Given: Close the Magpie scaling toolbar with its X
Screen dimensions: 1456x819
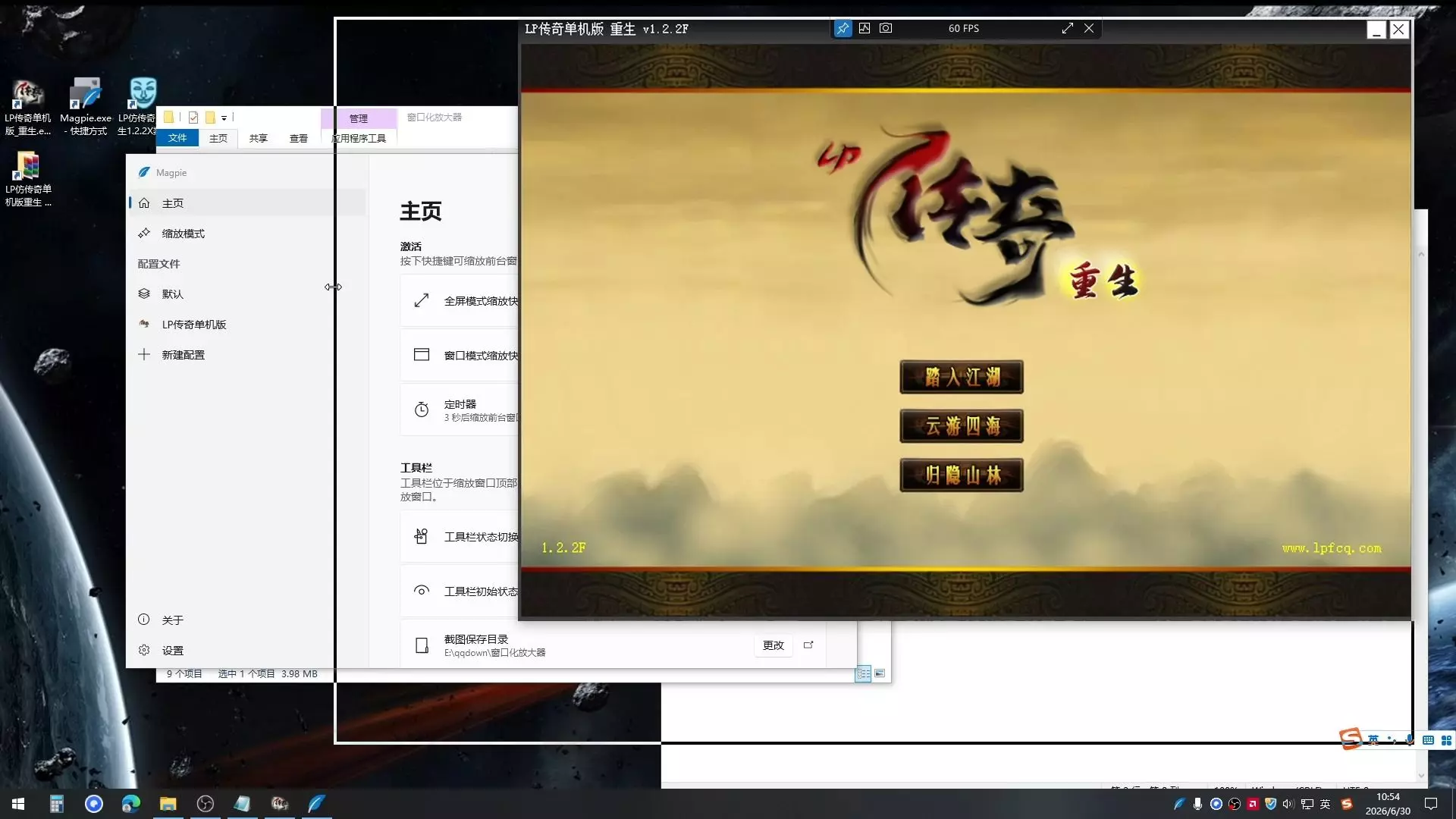Looking at the screenshot, I should pos(1089,28).
